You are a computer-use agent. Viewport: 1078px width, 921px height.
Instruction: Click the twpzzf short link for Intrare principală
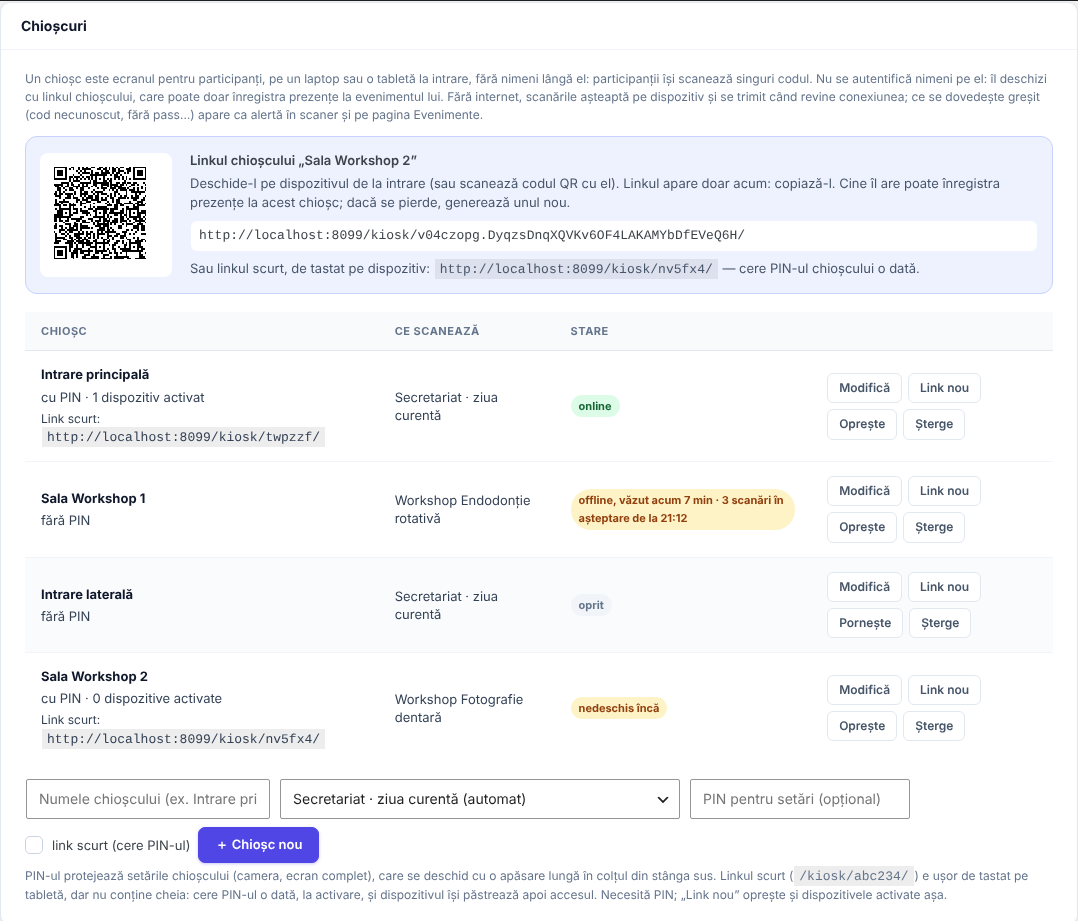tap(183, 437)
